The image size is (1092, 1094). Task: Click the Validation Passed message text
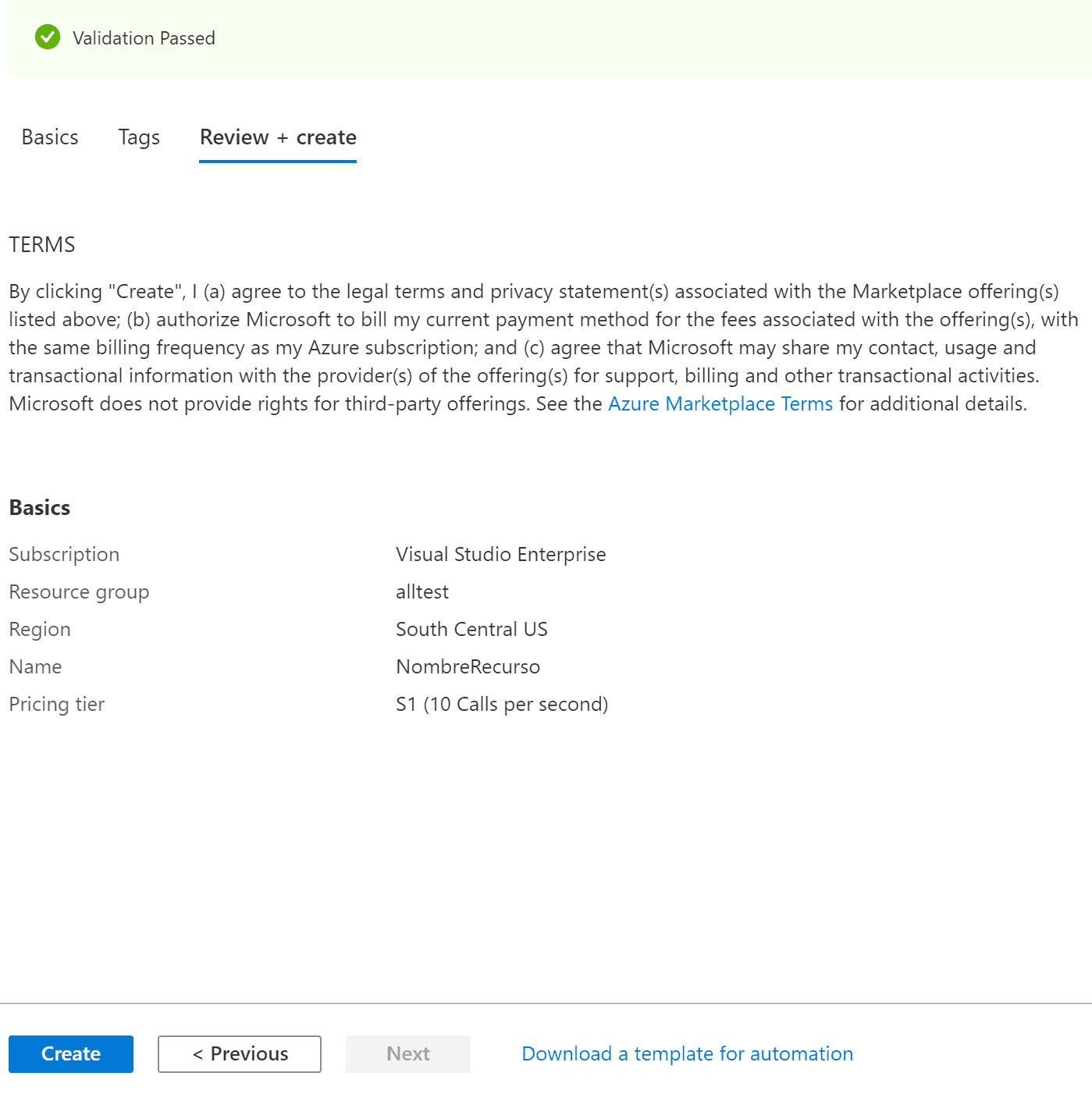[144, 37]
